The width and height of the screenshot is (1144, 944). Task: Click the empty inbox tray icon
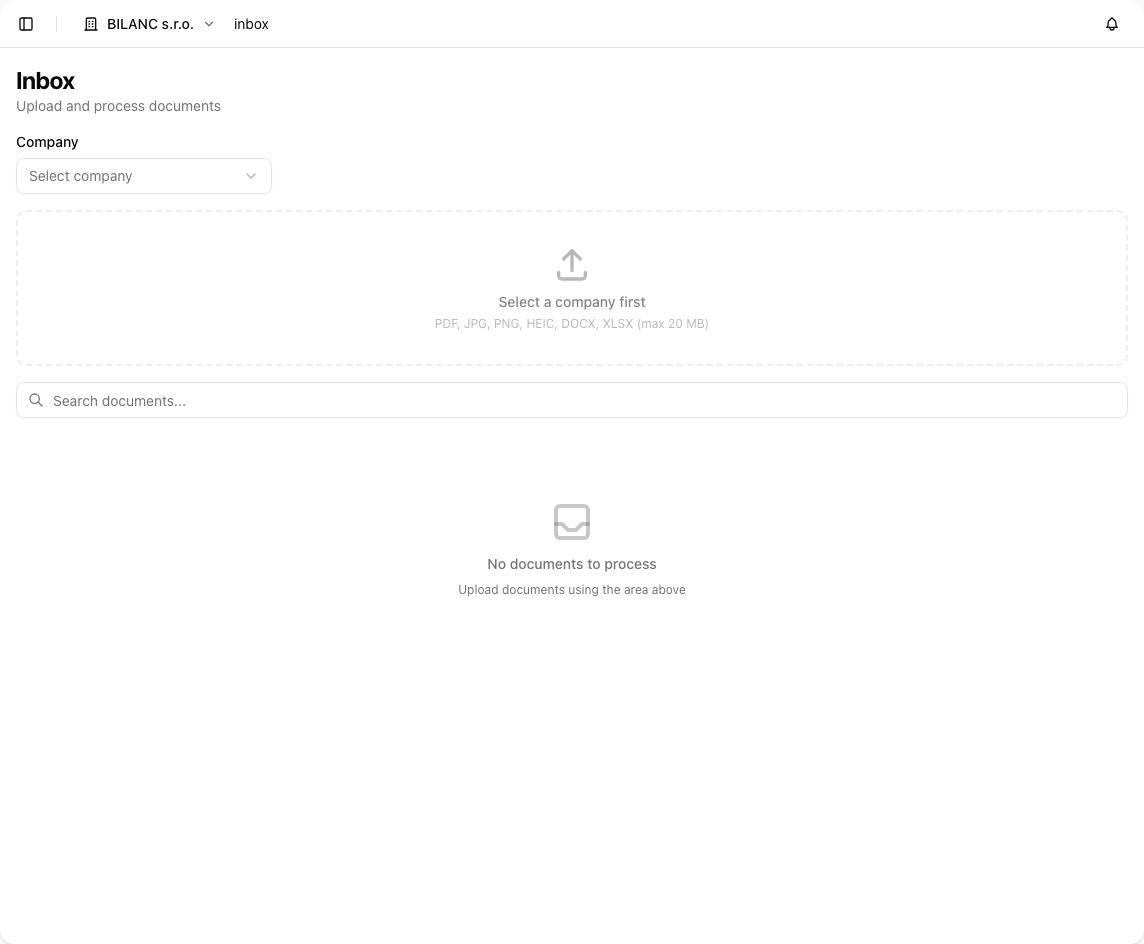(x=572, y=522)
